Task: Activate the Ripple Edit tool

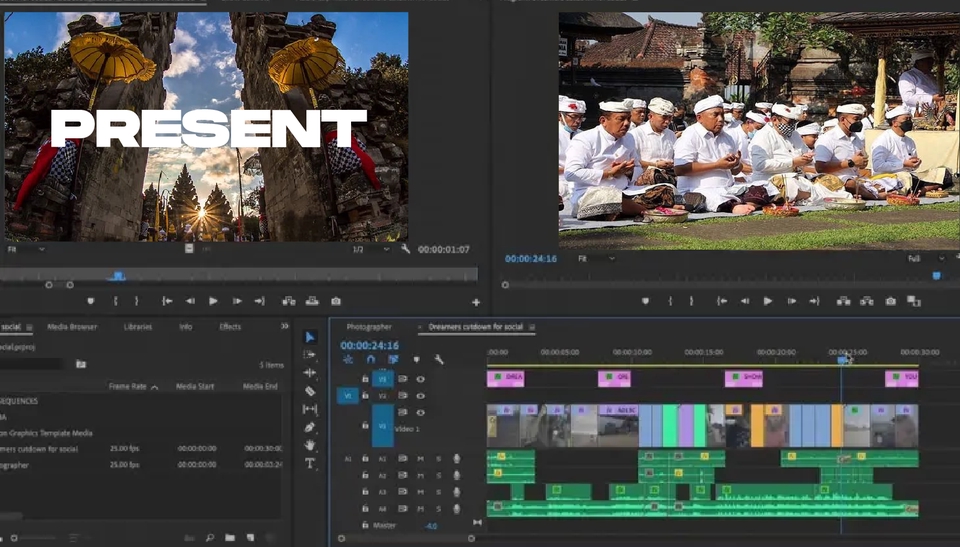Action: click(310, 373)
